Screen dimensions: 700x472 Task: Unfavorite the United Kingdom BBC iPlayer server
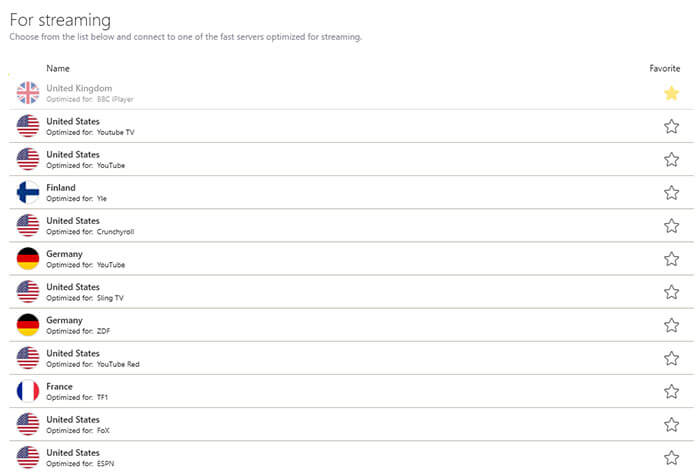click(671, 93)
